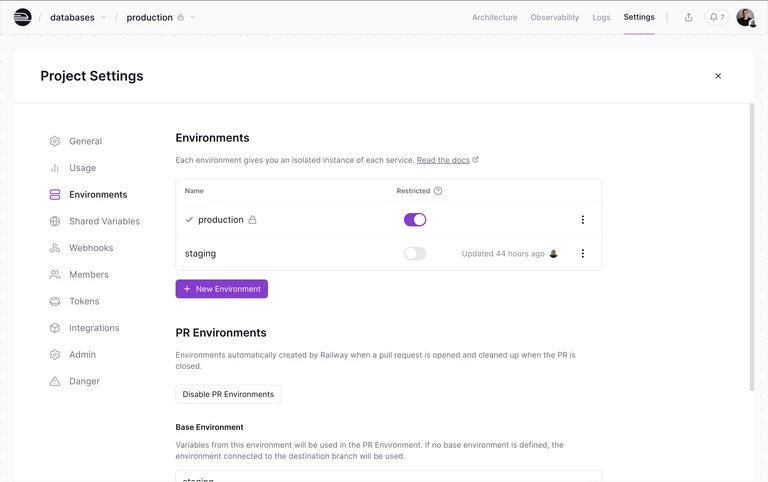This screenshot has height=482, width=768.
Task: Open Tokens settings section
Action: coord(84,301)
